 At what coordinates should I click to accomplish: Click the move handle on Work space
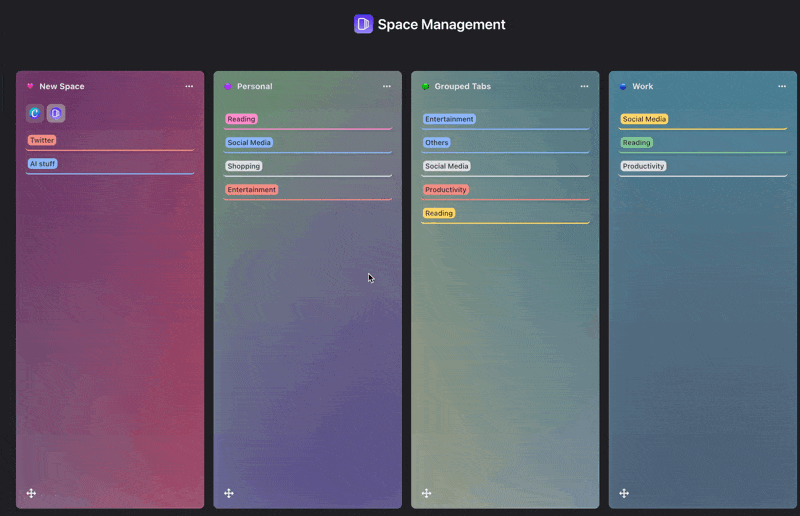pos(624,493)
